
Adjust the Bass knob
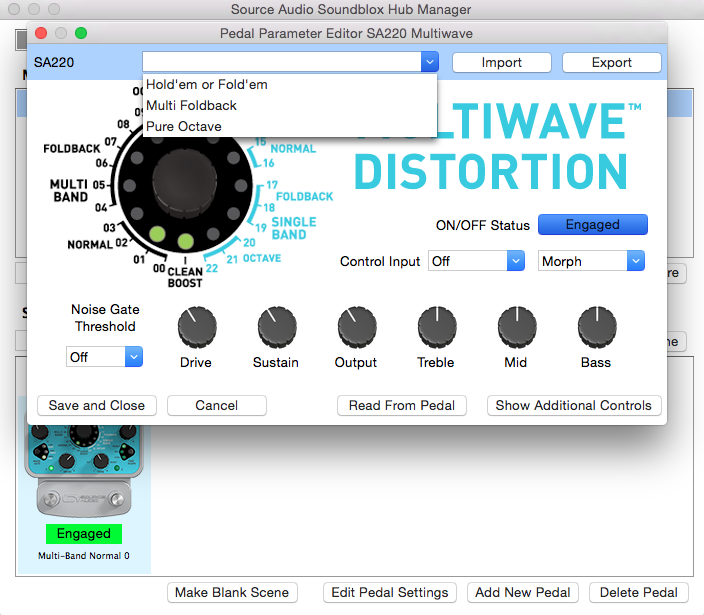[597, 327]
